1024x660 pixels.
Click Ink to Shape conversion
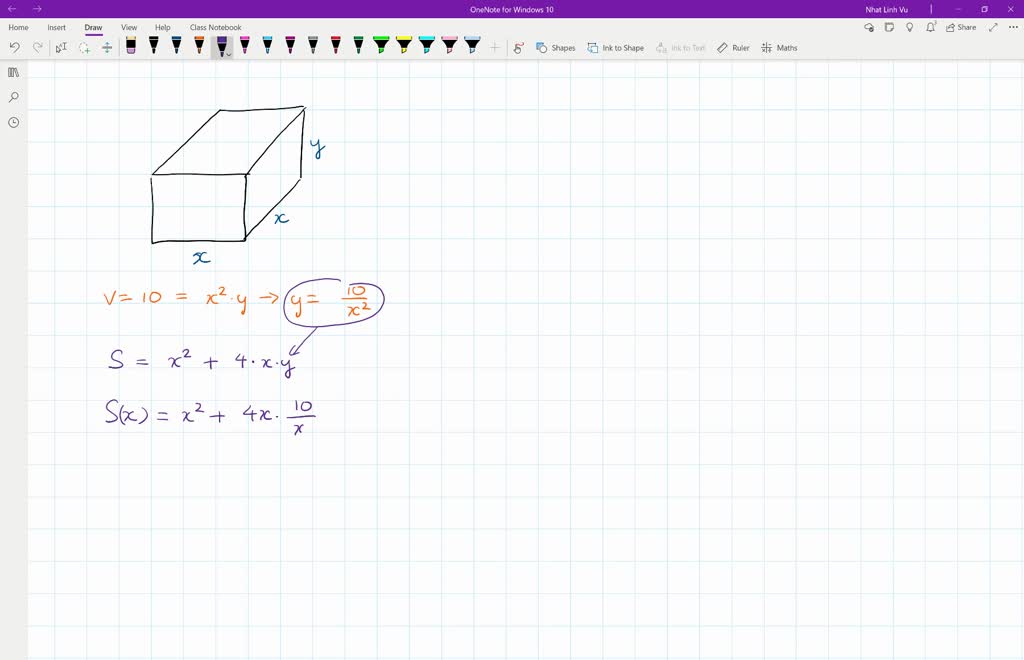[x=615, y=46]
